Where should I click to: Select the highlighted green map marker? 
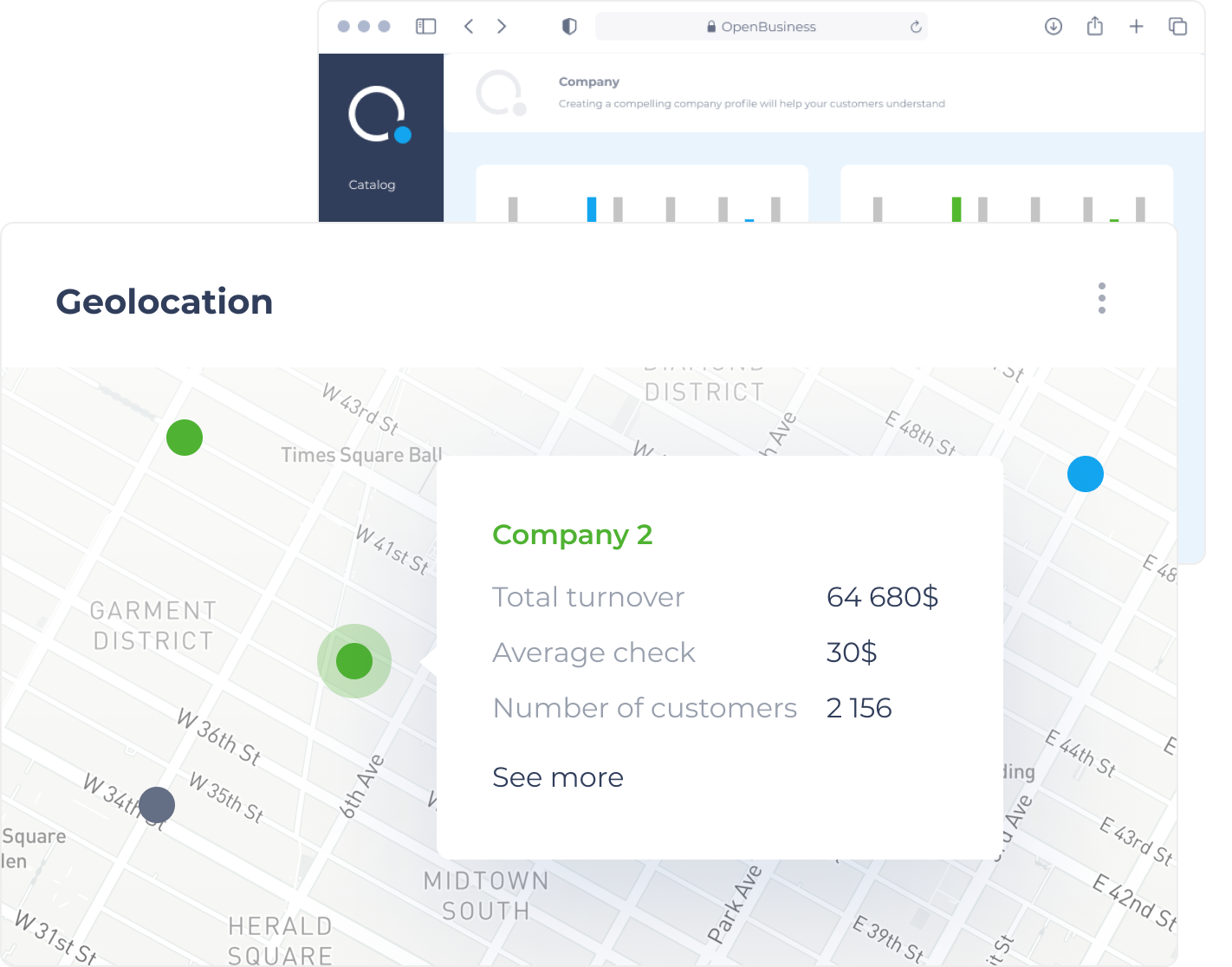tap(354, 661)
